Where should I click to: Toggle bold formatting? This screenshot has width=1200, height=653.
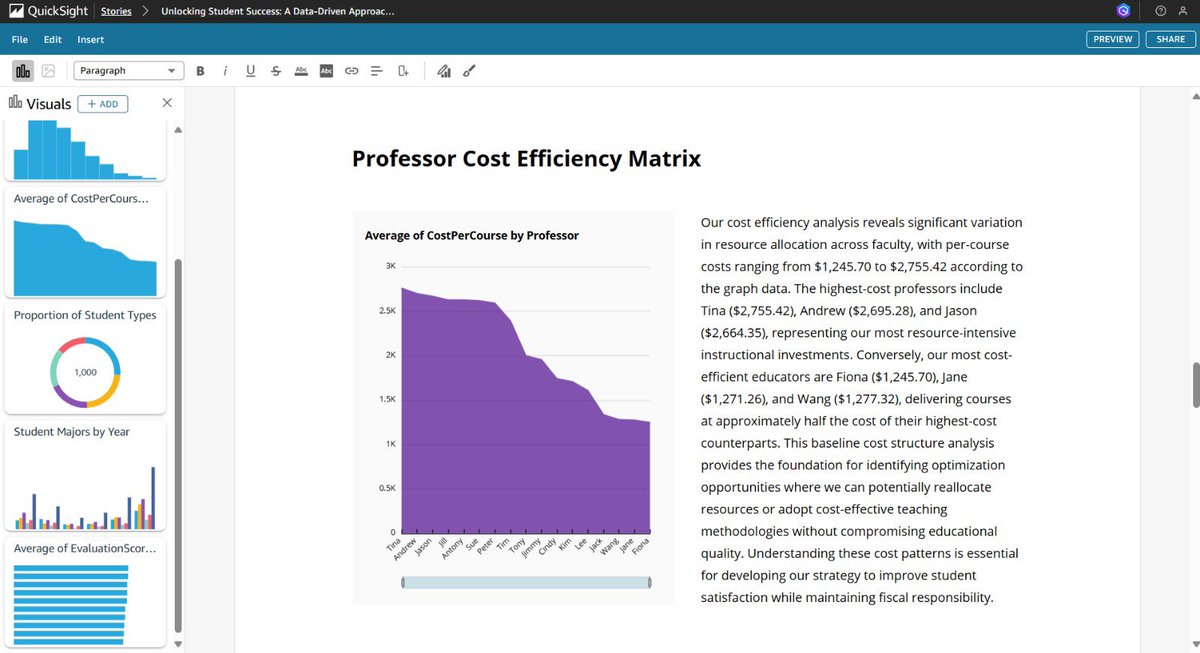[200, 71]
